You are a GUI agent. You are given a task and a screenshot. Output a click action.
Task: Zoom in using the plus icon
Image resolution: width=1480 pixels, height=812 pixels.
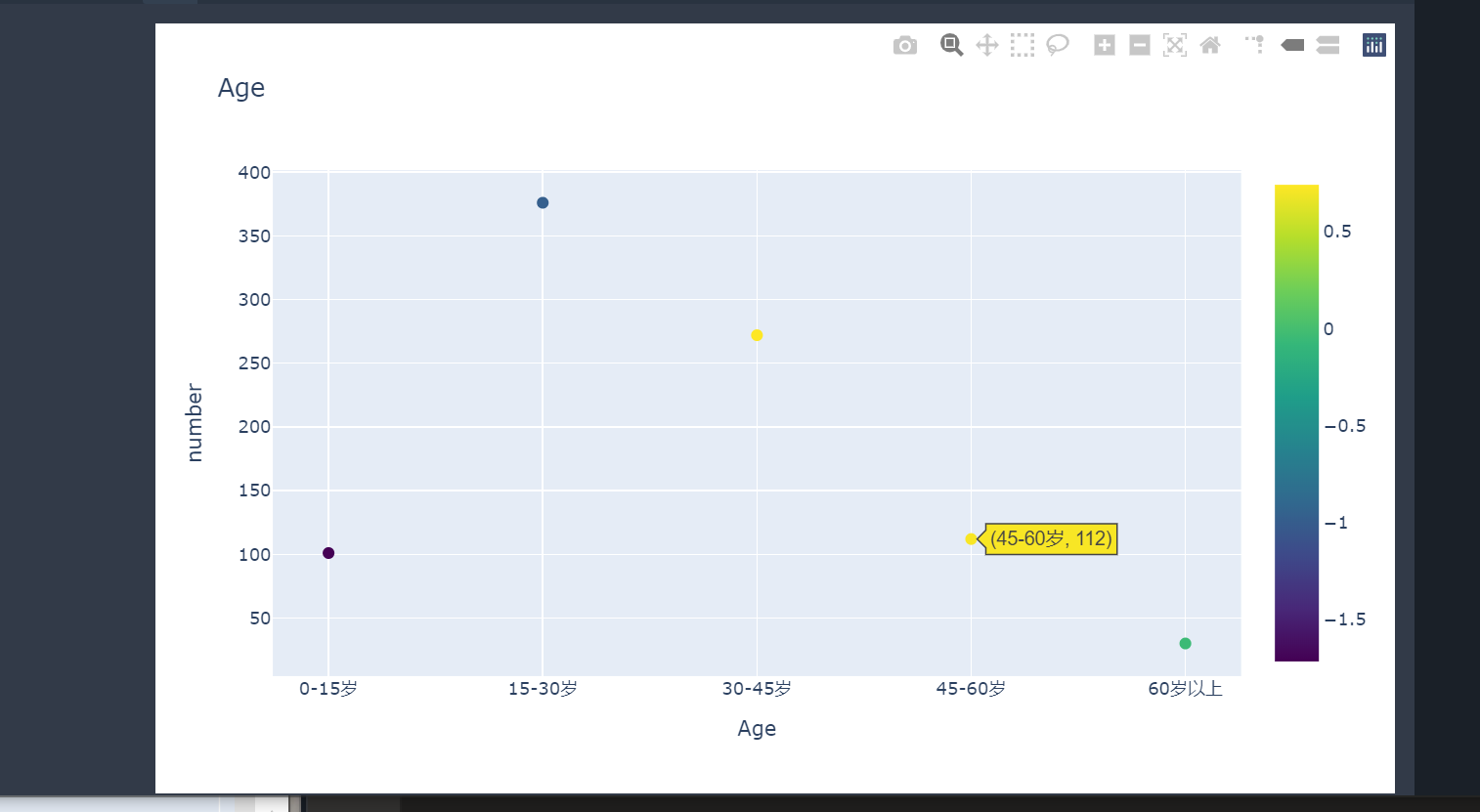1104,45
